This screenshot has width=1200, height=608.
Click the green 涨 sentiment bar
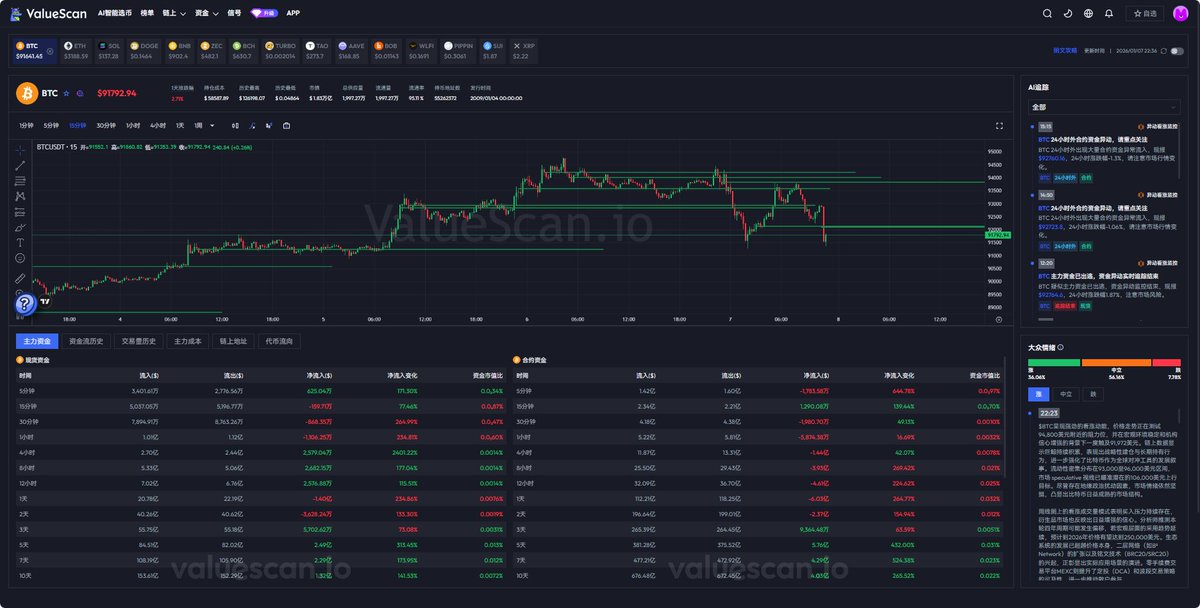click(x=1054, y=362)
